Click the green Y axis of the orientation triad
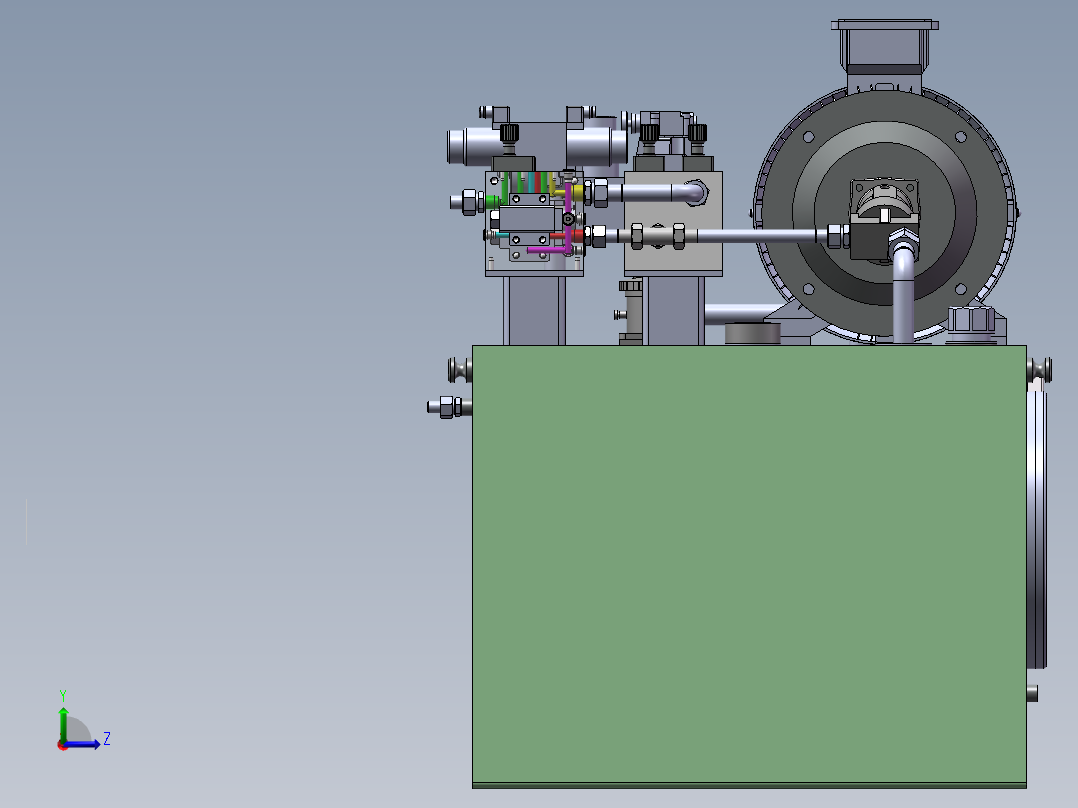Viewport: 1078px width, 808px height. pyautogui.click(x=63, y=724)
